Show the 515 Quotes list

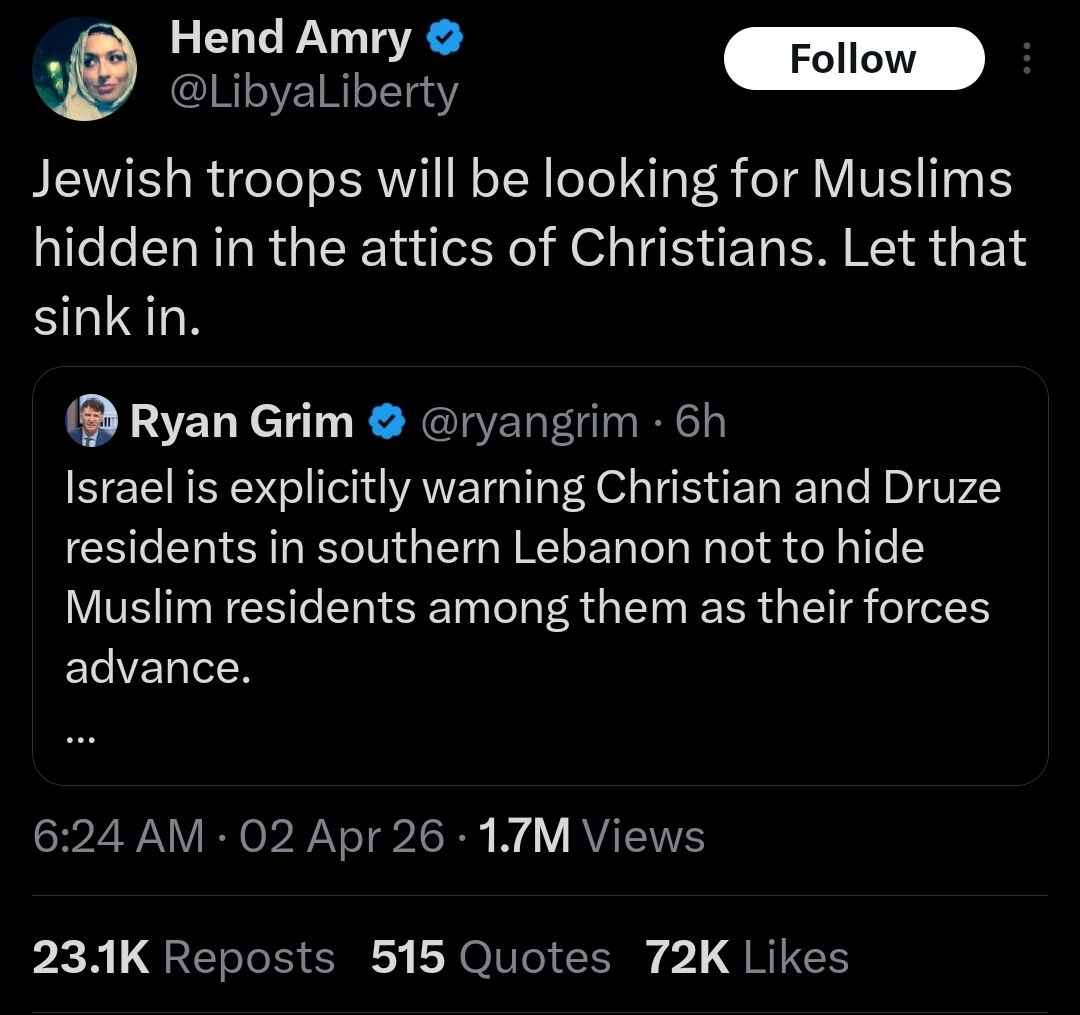[x=490, y=957]
